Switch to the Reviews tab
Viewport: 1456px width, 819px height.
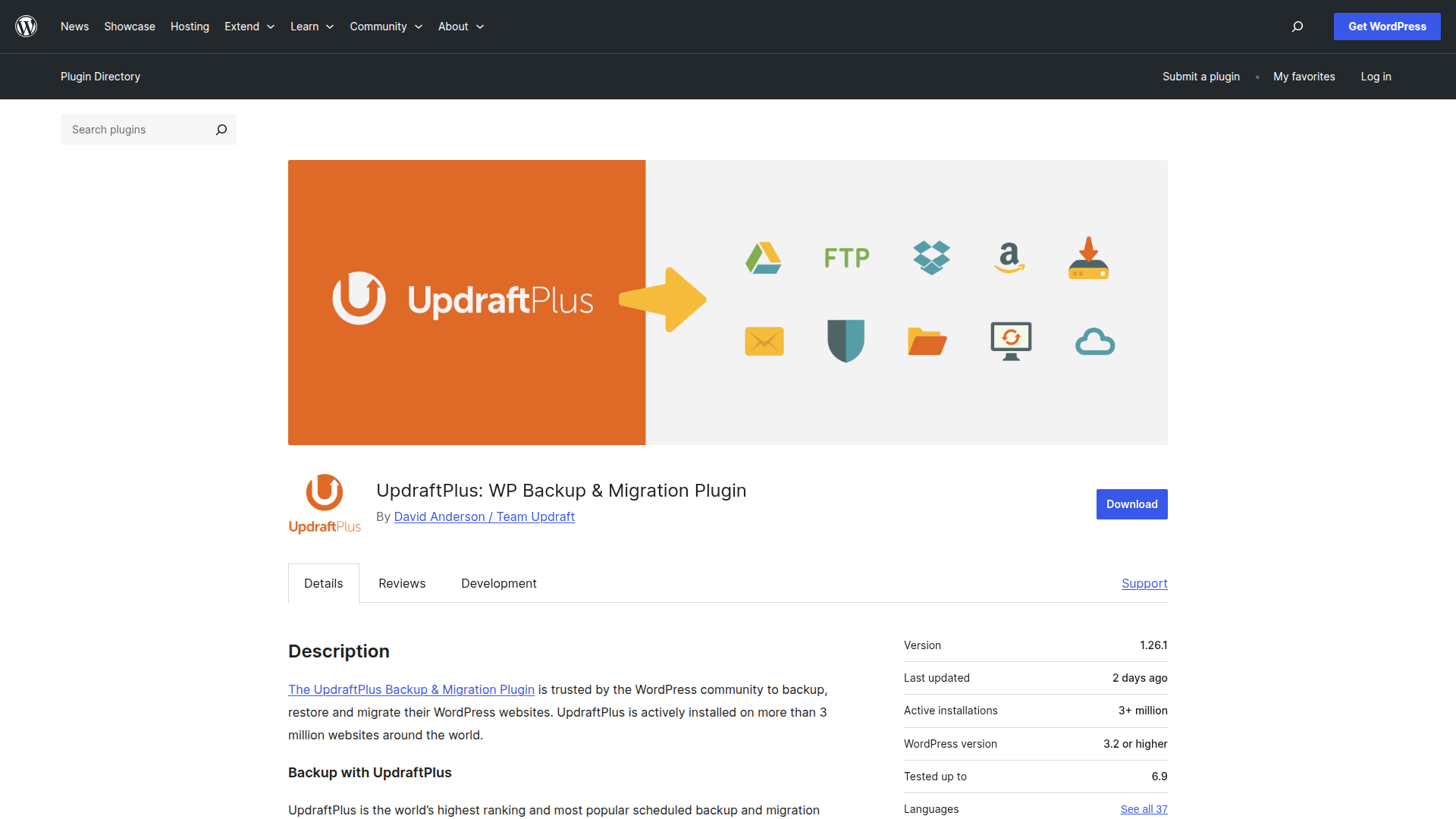click(402, 583)
